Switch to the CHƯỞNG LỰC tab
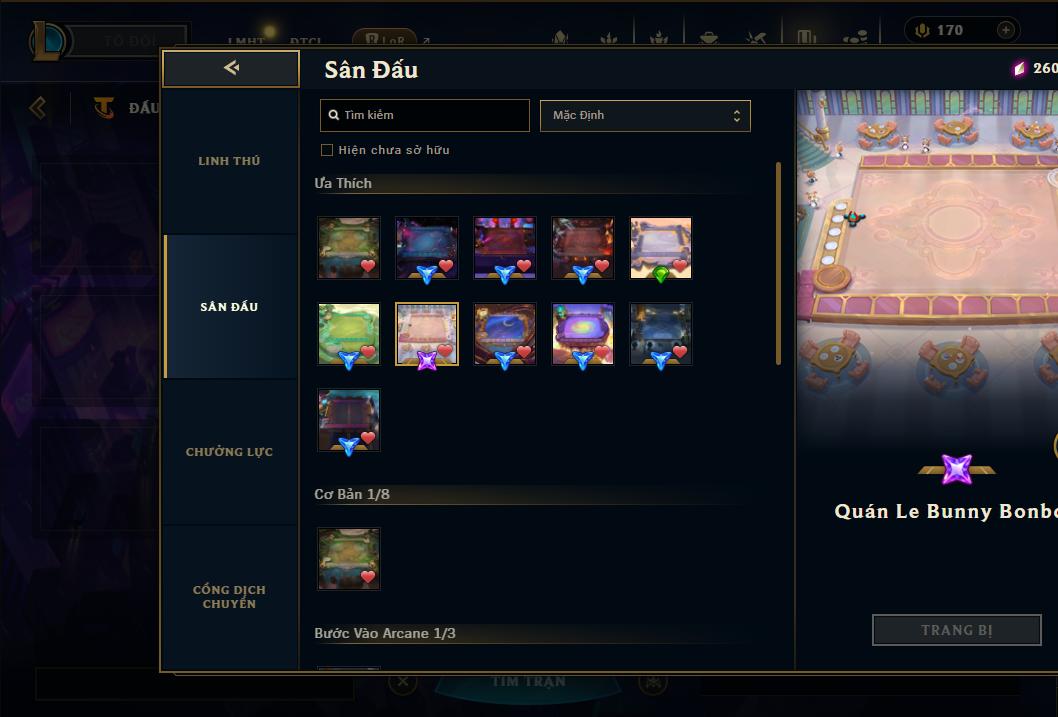The image size is (1058, 717). 229,452
